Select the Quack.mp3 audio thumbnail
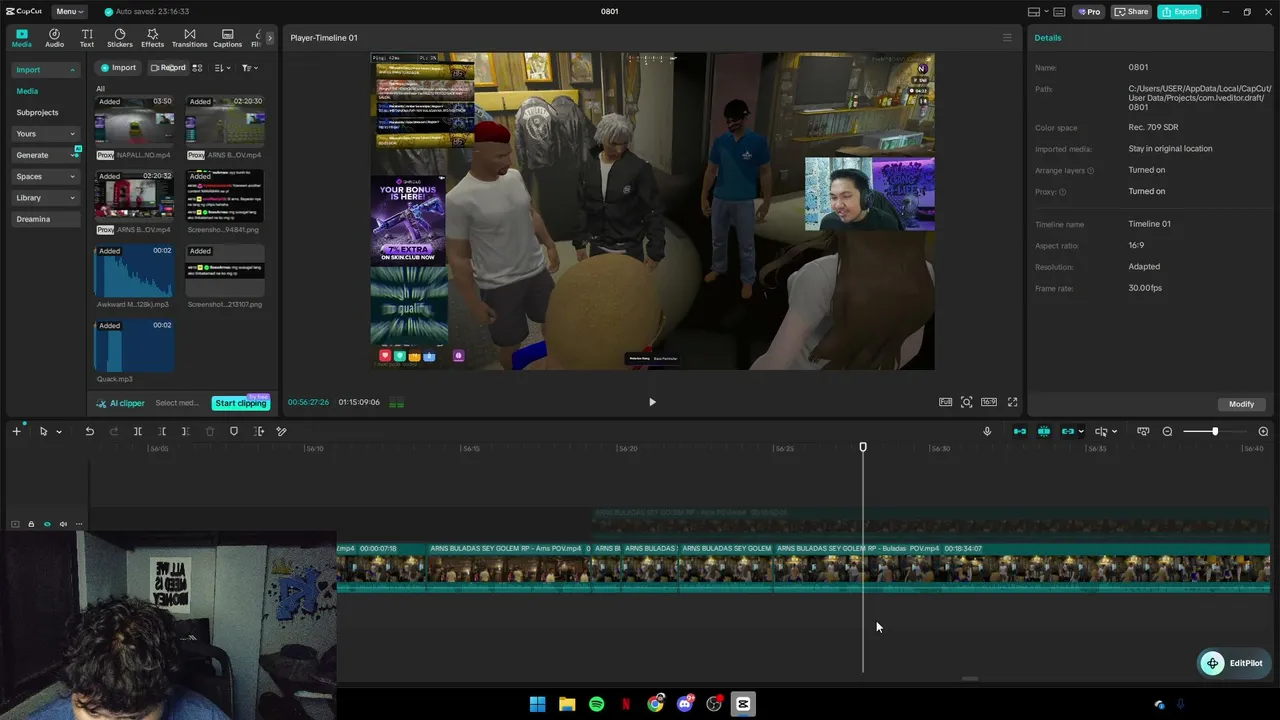The height and width of the screenshot is (720, 1280). pos(134,346)
